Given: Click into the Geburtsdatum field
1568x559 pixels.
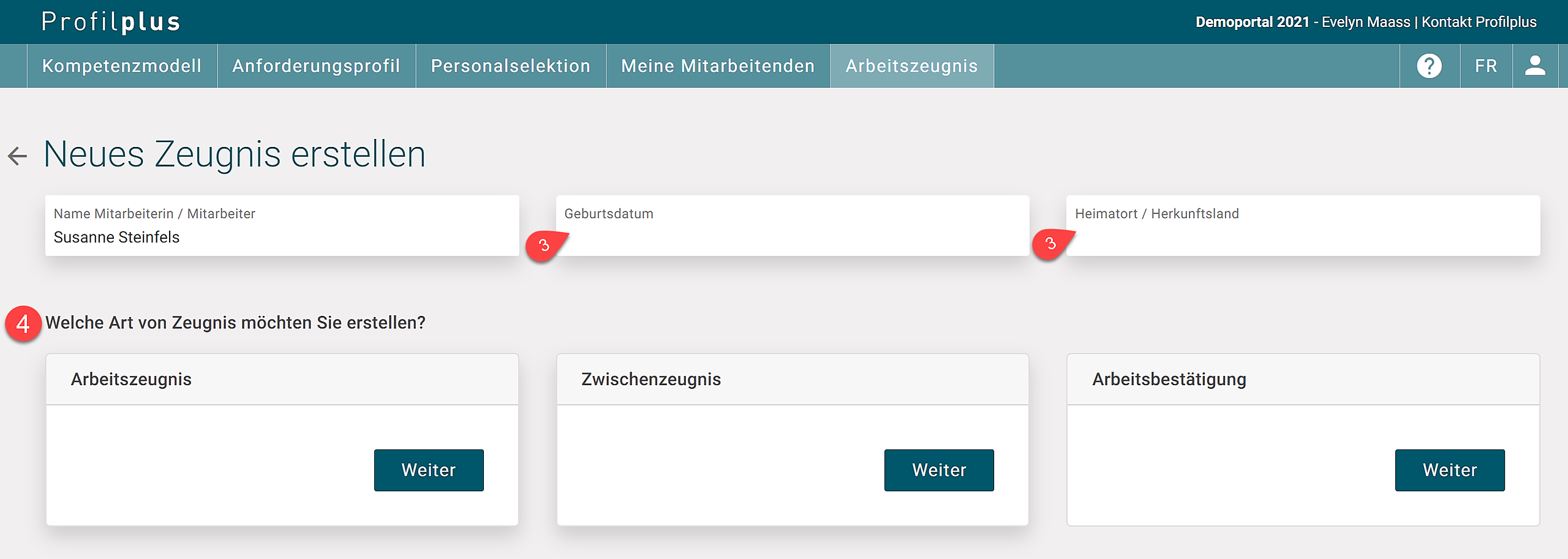Looking at the screenshot, I should pyautogui.click(x=793, y=236).
